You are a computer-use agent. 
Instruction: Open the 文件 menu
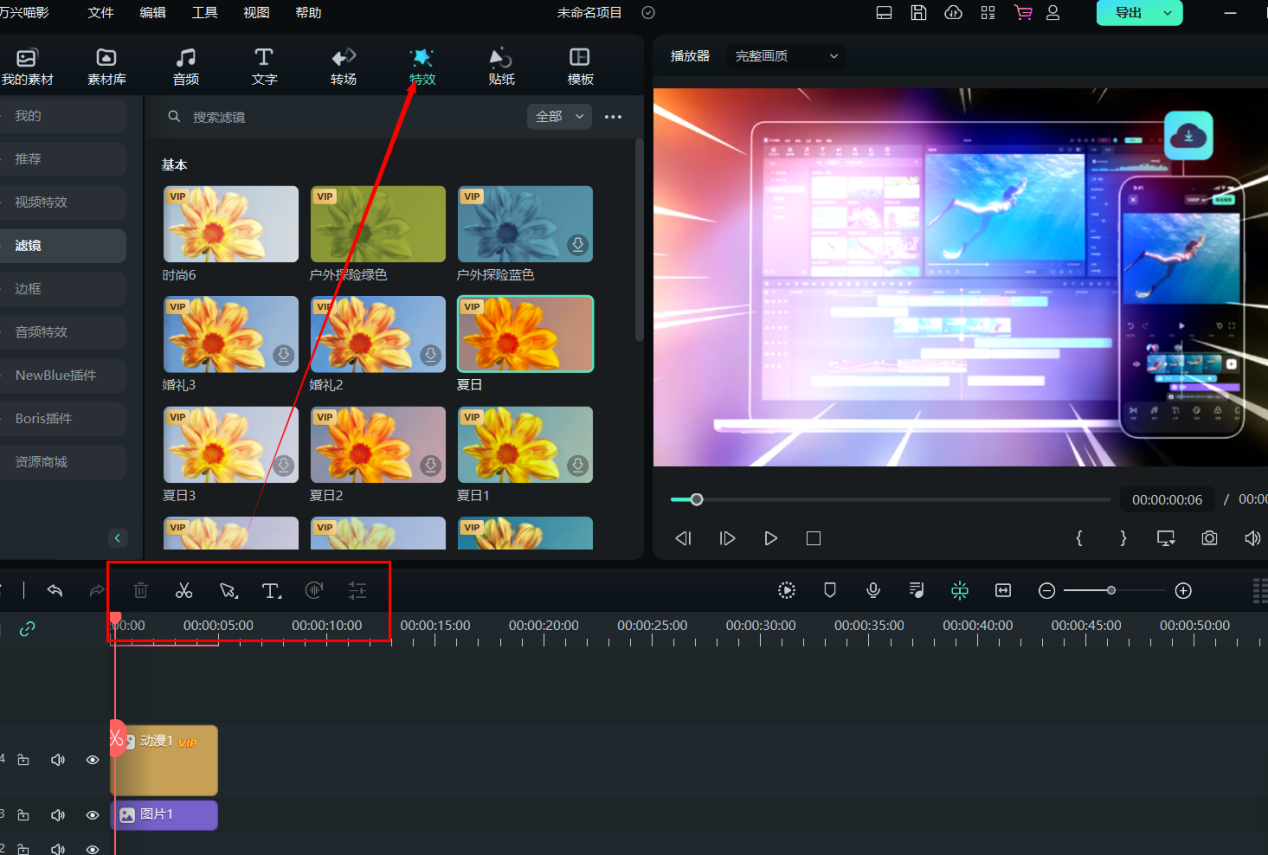point(100,13)
